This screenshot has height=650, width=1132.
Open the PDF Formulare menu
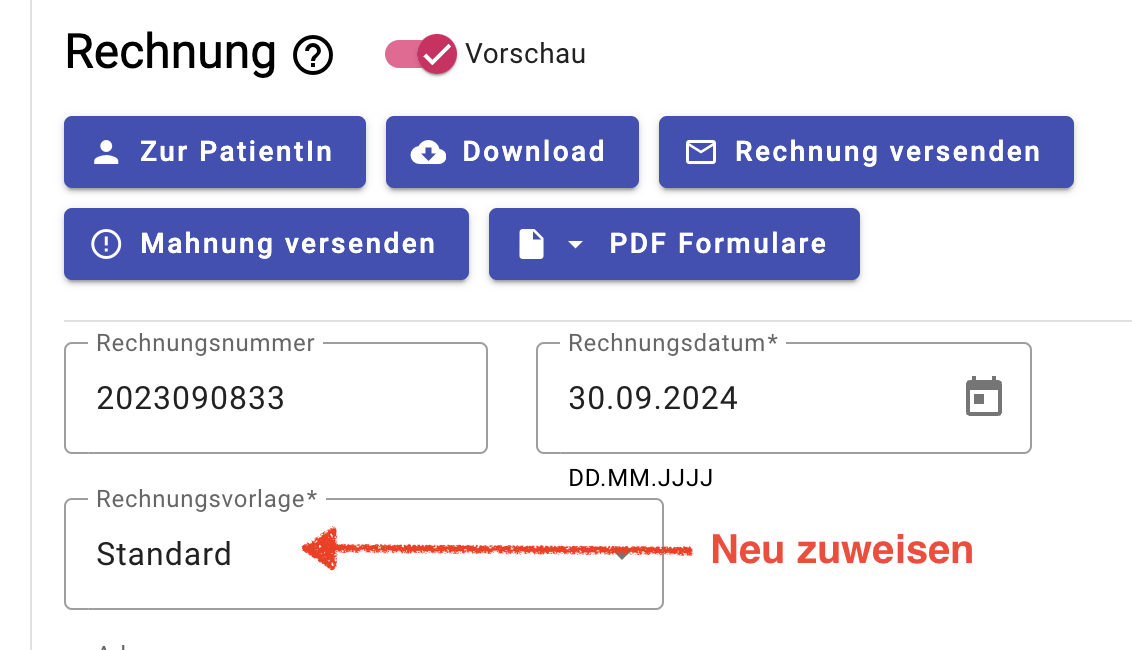coord(674,244)
